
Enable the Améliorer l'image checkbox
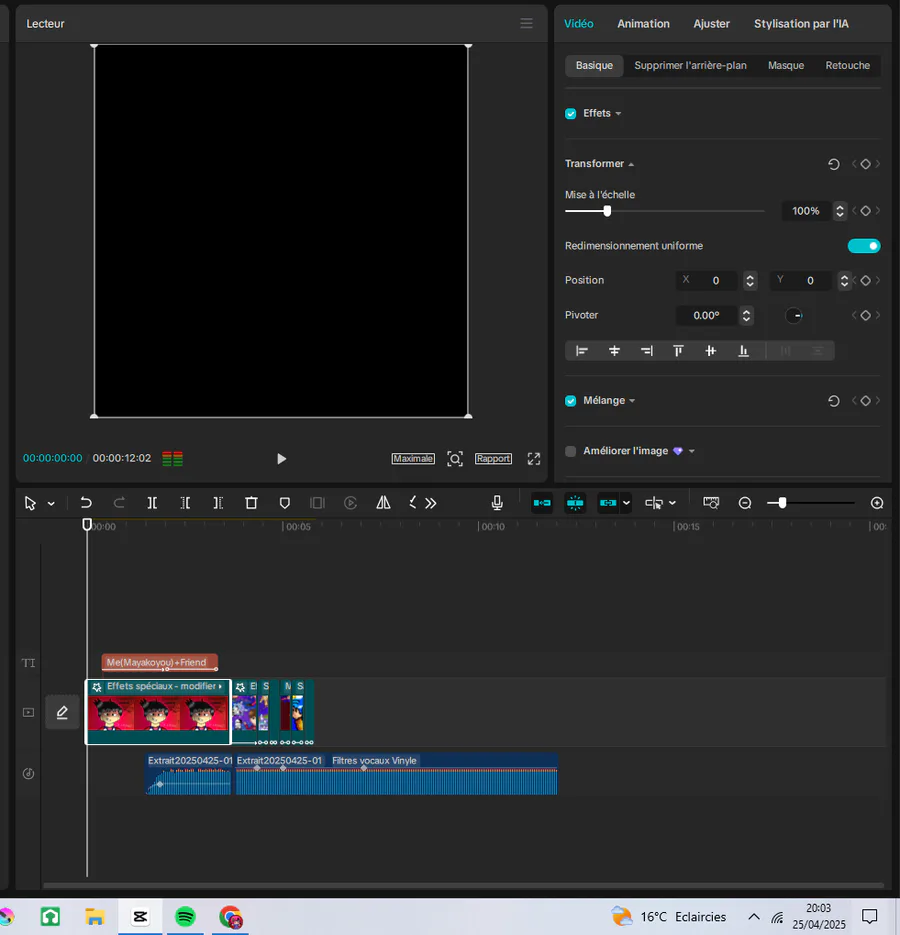571,451
